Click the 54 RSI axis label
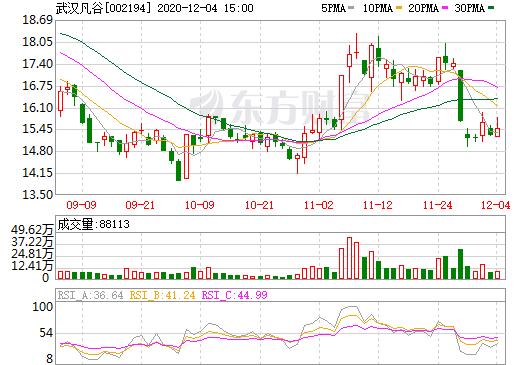520x365 pixels. (46, 333)
